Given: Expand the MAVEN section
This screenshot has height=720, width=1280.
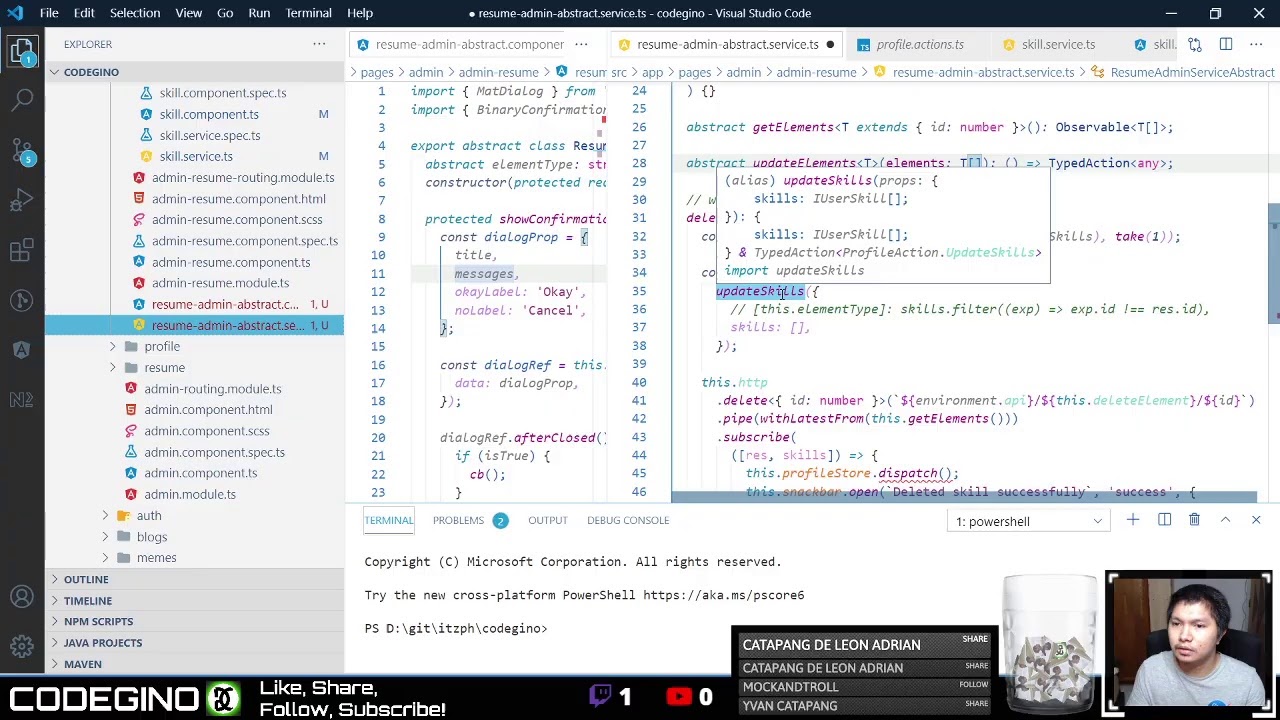Looking at the screenshot, I should coord(194,663).
